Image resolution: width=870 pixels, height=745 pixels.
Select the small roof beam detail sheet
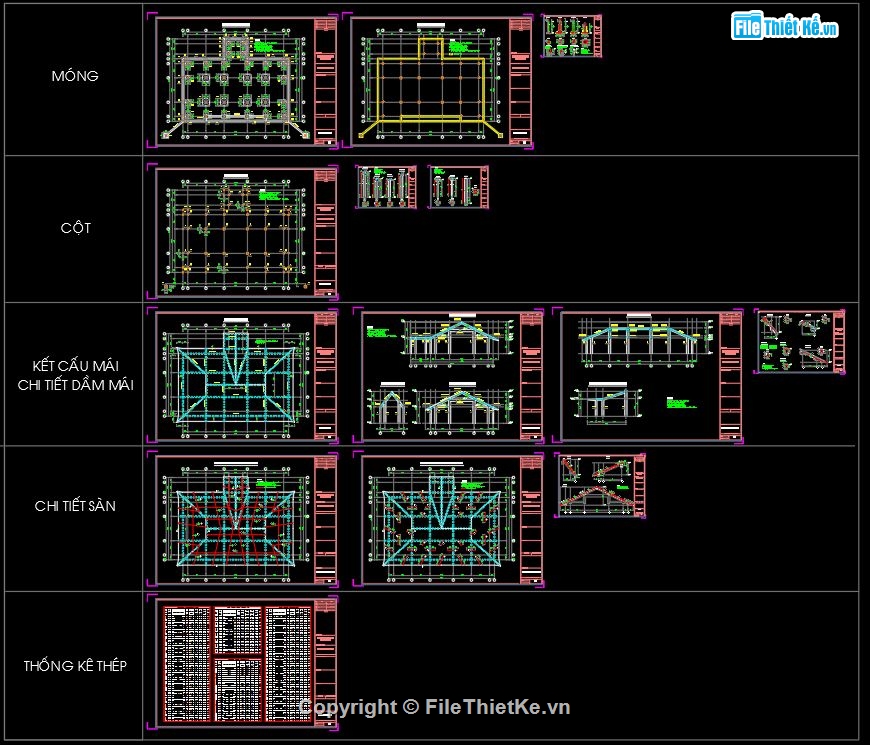[801, 342]
